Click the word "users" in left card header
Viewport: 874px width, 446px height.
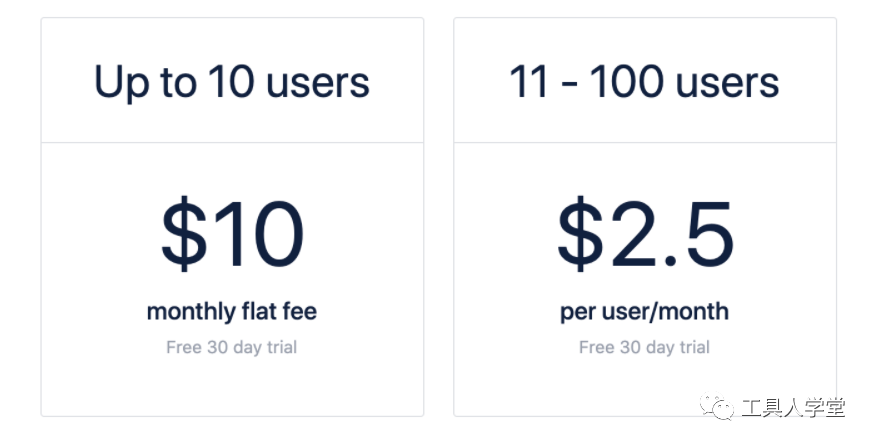(x=318, y=85)
